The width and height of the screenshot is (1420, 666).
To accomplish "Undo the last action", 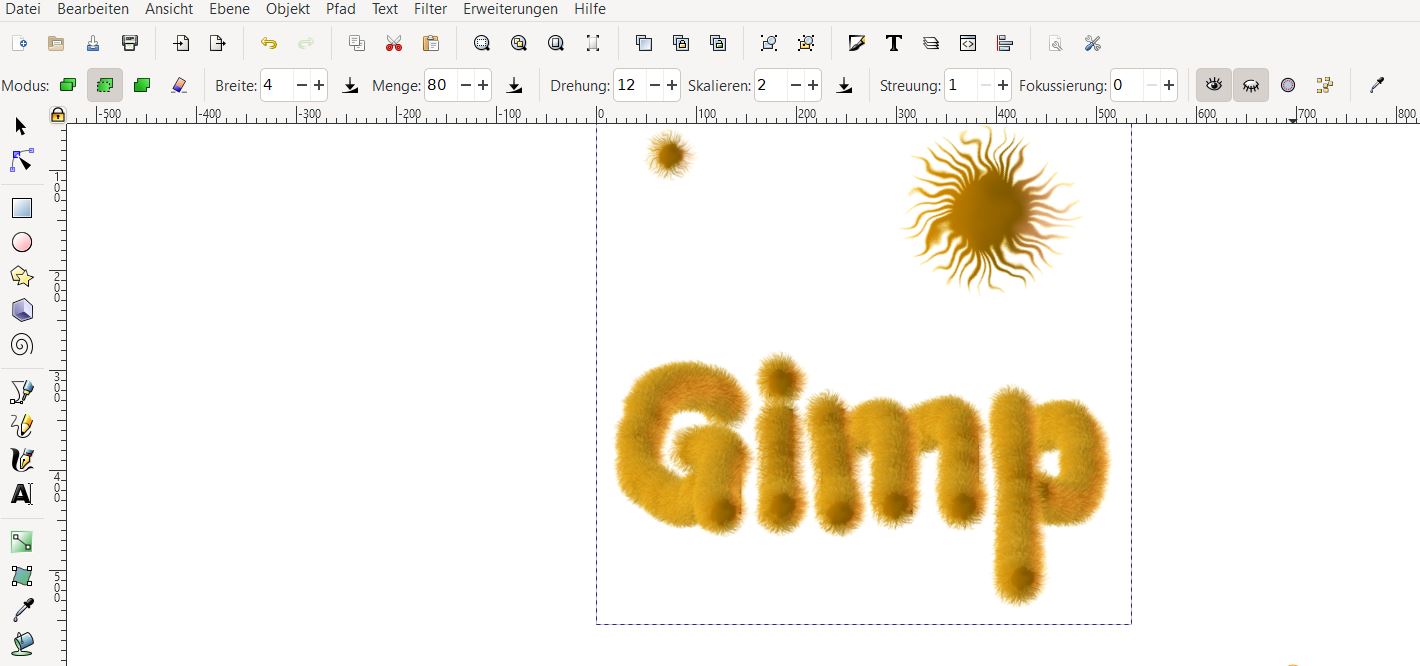I will (x=269, y=43).
